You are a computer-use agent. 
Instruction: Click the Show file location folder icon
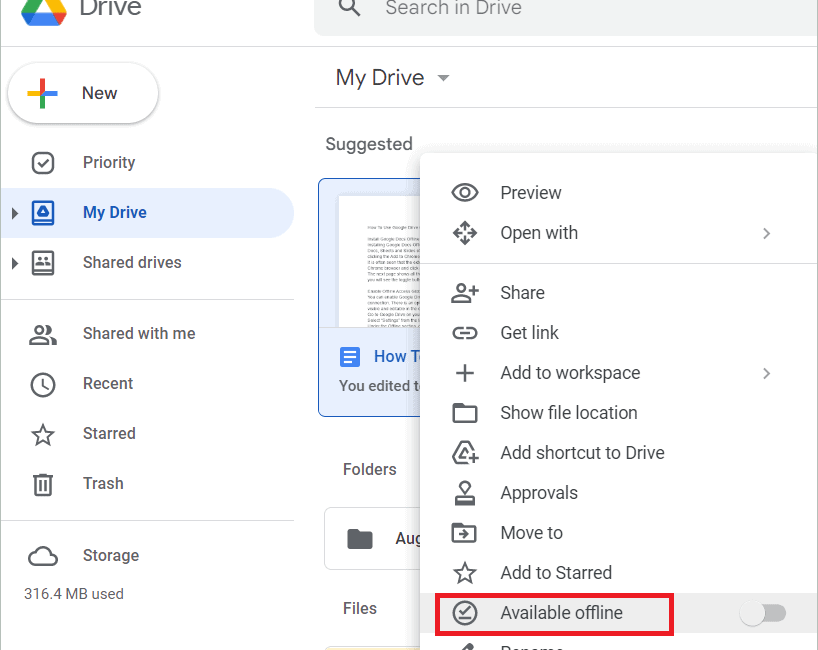coord(465,413)
